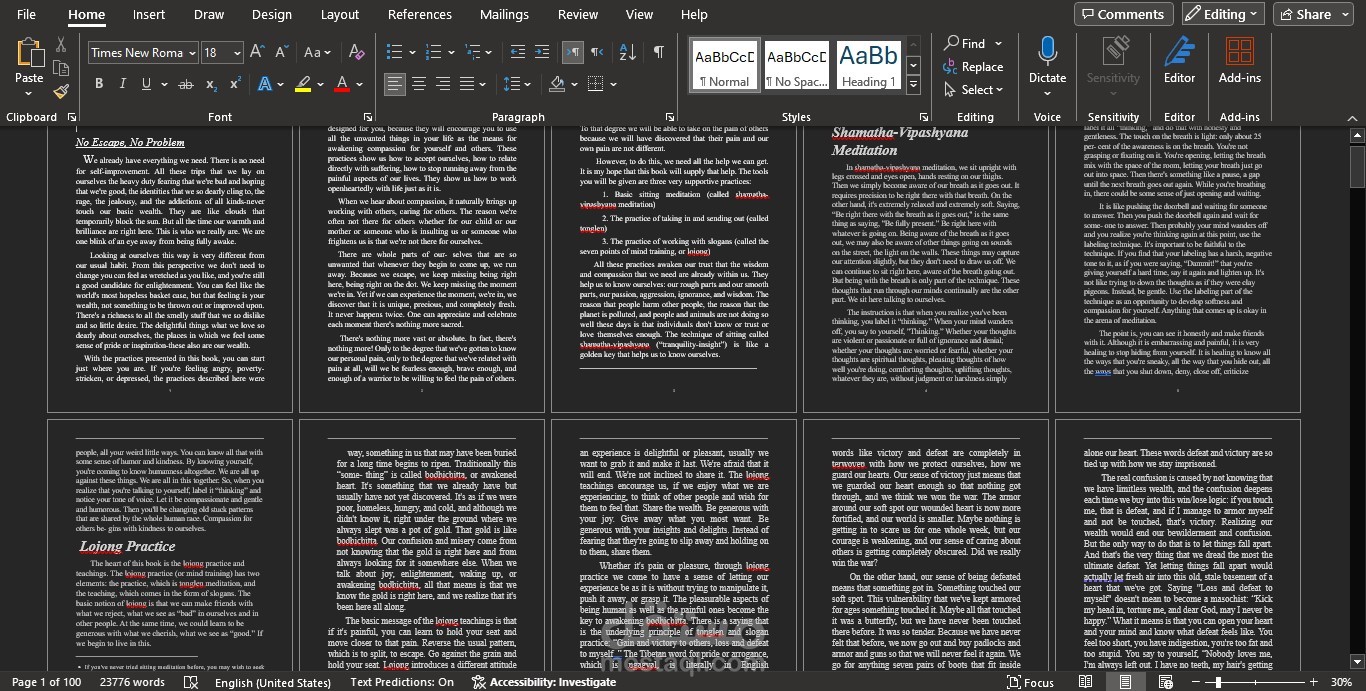
Task: Toggle align left
Action: pyautogui.click(x=395, y=84)
